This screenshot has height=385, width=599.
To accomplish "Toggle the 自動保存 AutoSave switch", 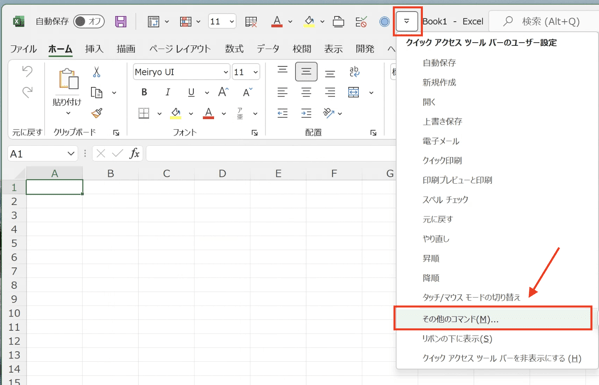I will coord(89,21).
